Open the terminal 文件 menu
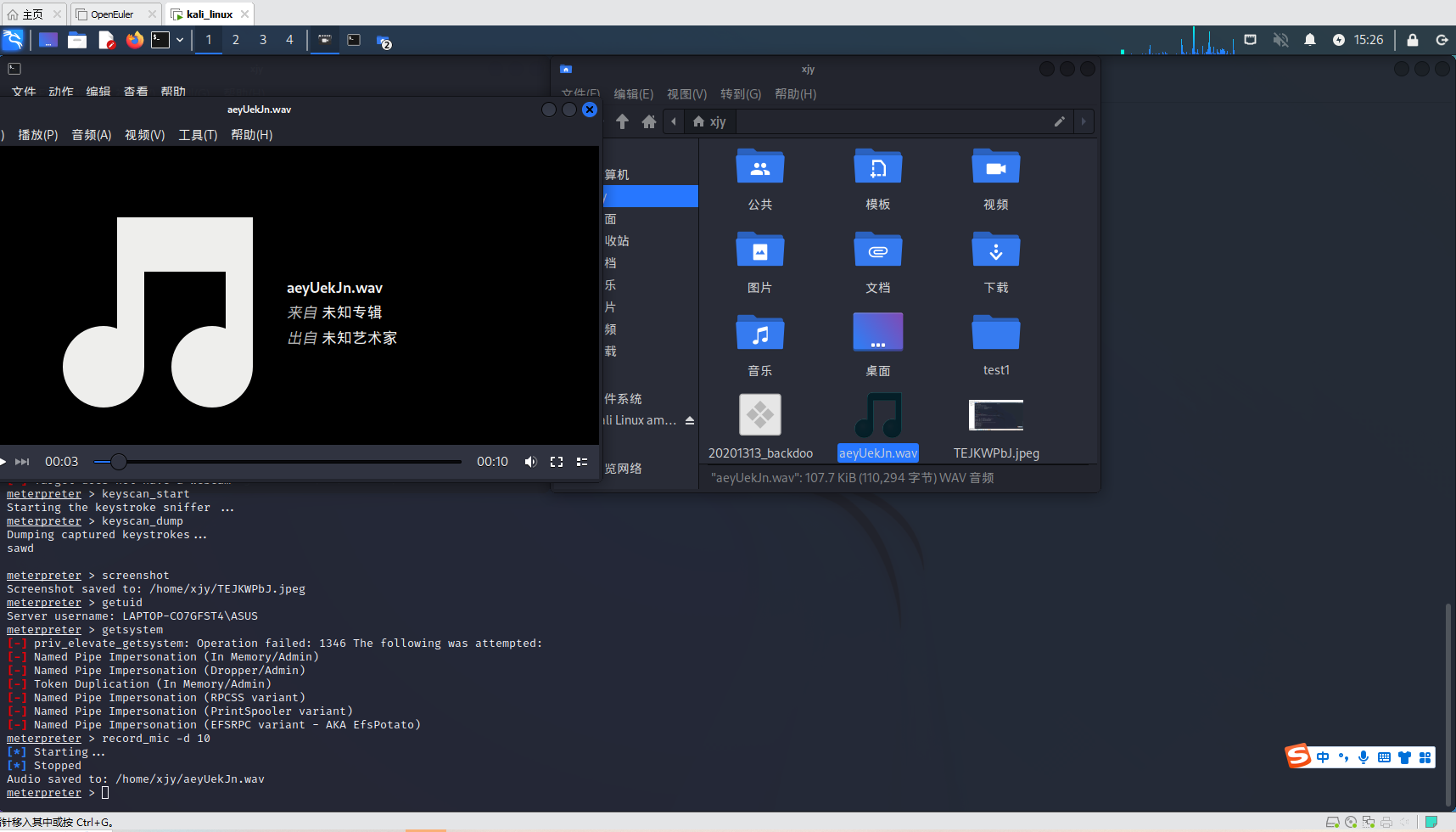The width and height of the screenshot is (1456, 832). [x=24, y=92]
